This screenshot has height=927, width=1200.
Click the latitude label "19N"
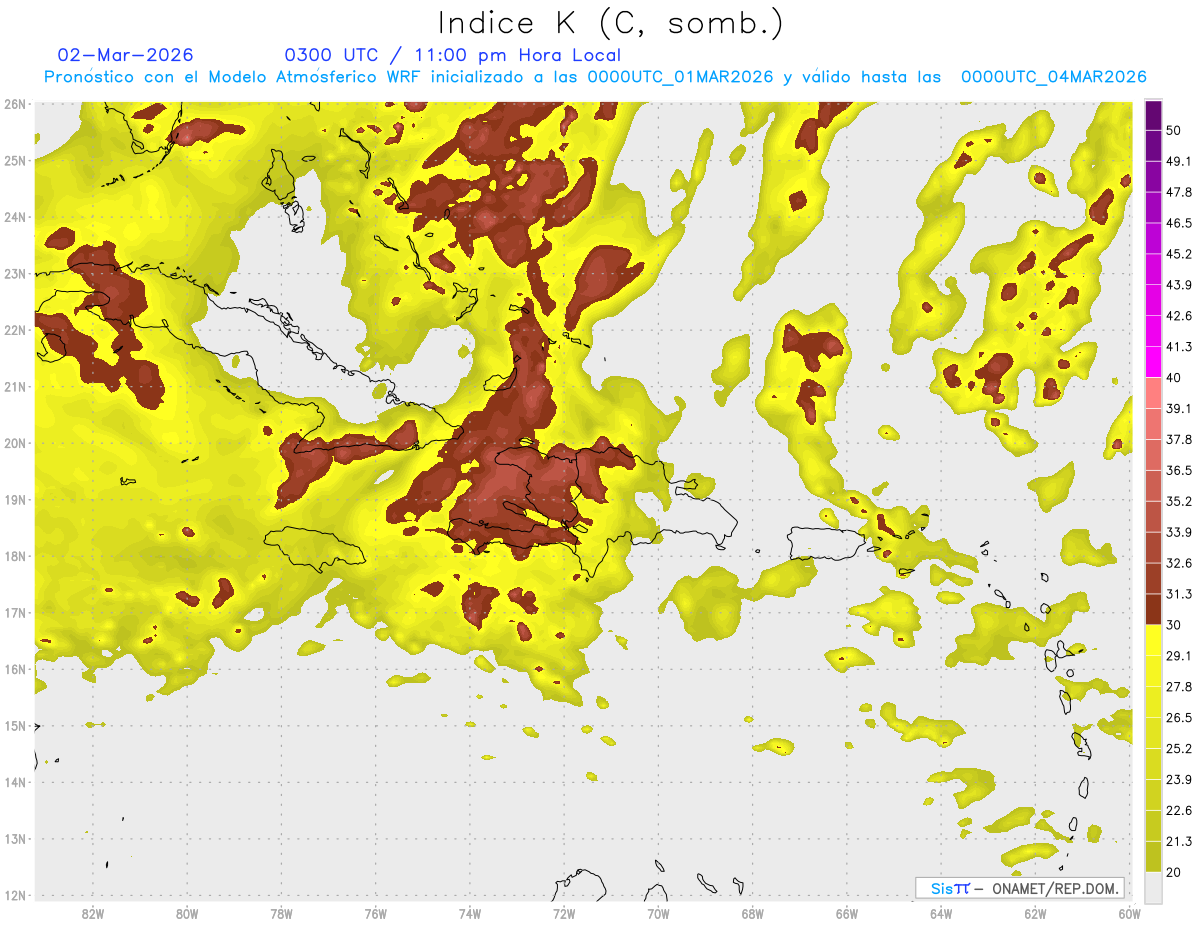tap(15, 500)
